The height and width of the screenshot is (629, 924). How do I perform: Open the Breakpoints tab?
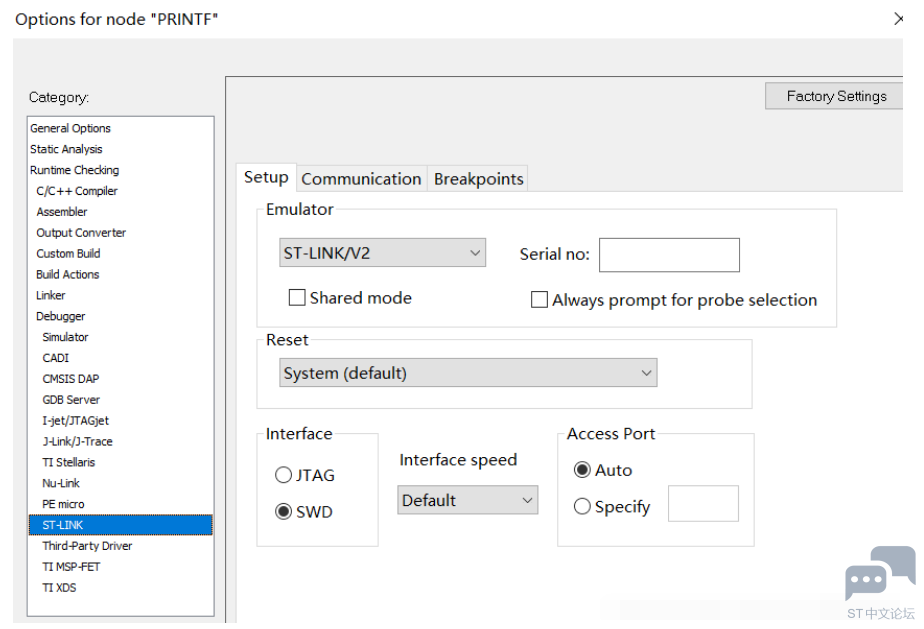tap(478, 179)
